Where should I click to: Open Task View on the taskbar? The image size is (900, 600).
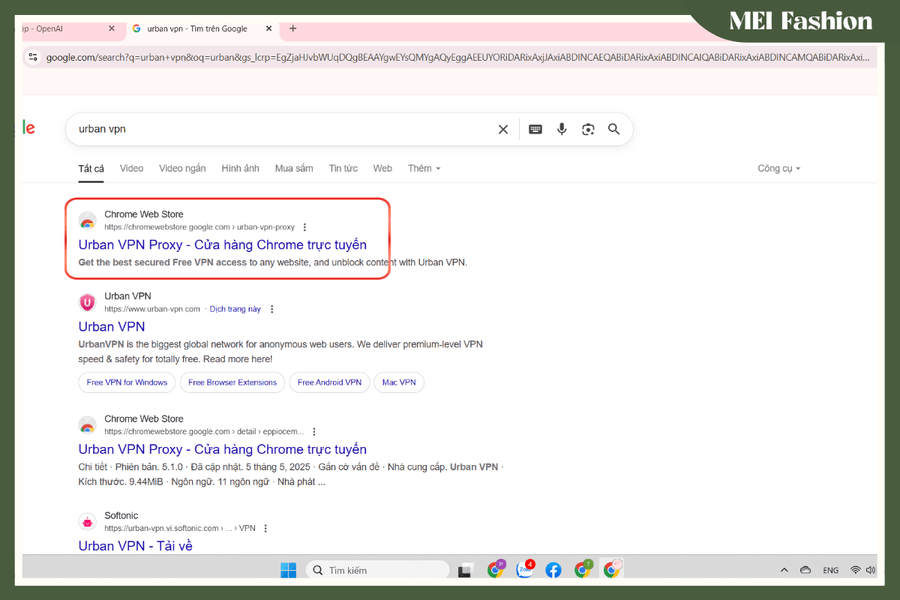[x=465, y=571]
